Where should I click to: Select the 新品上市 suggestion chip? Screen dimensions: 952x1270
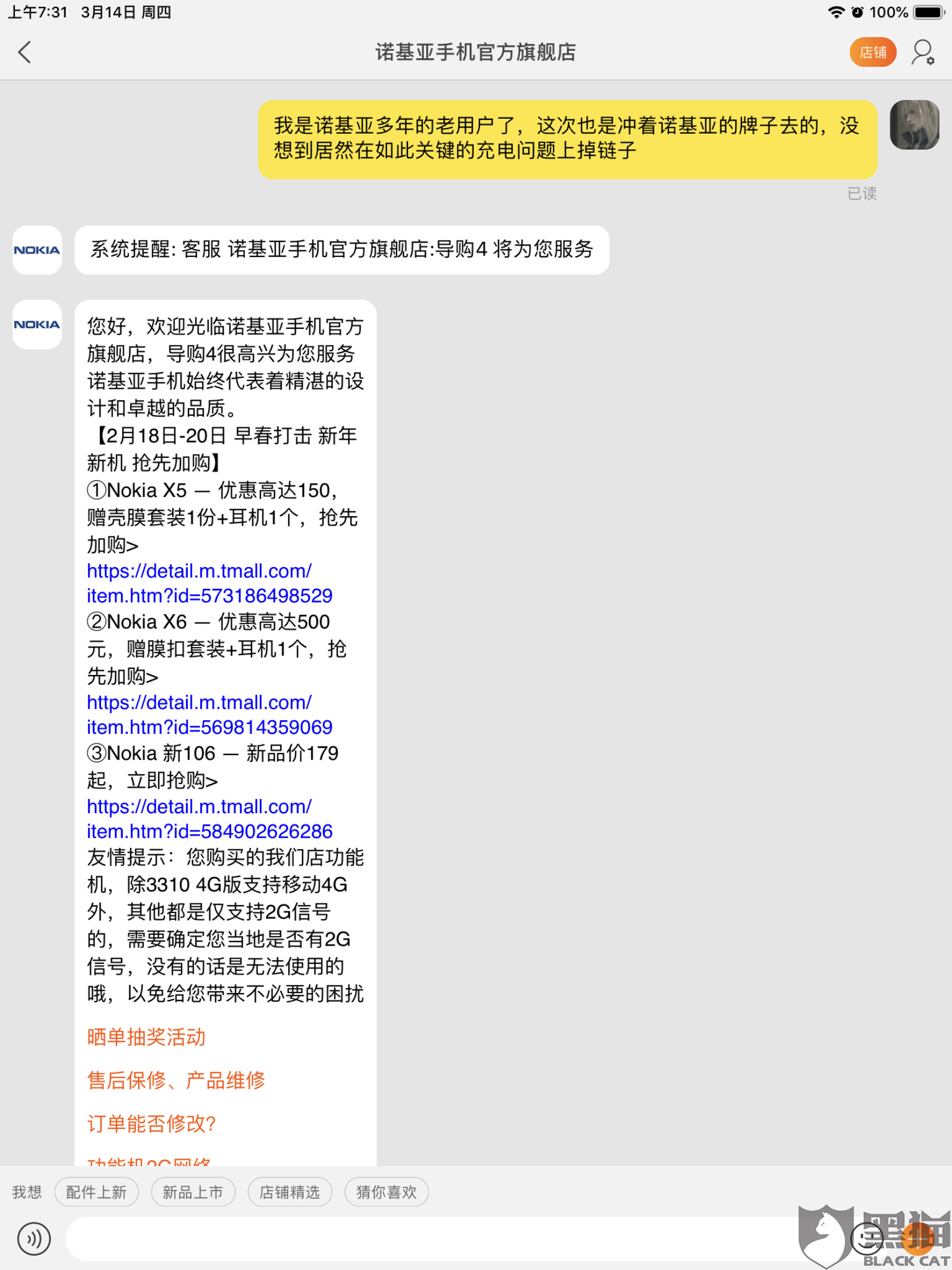point(193,1192)
